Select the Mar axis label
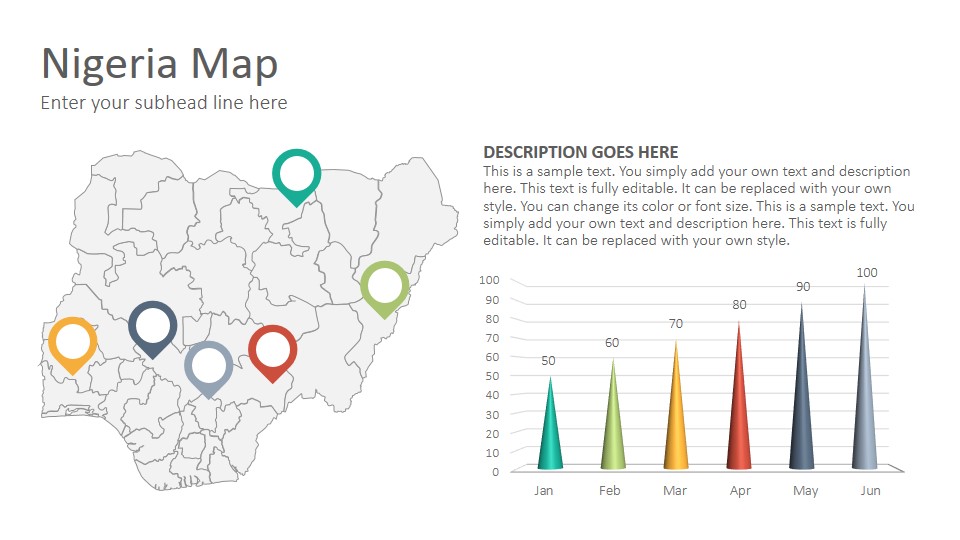Screen dimensions: 960x540 pos(675,490)
